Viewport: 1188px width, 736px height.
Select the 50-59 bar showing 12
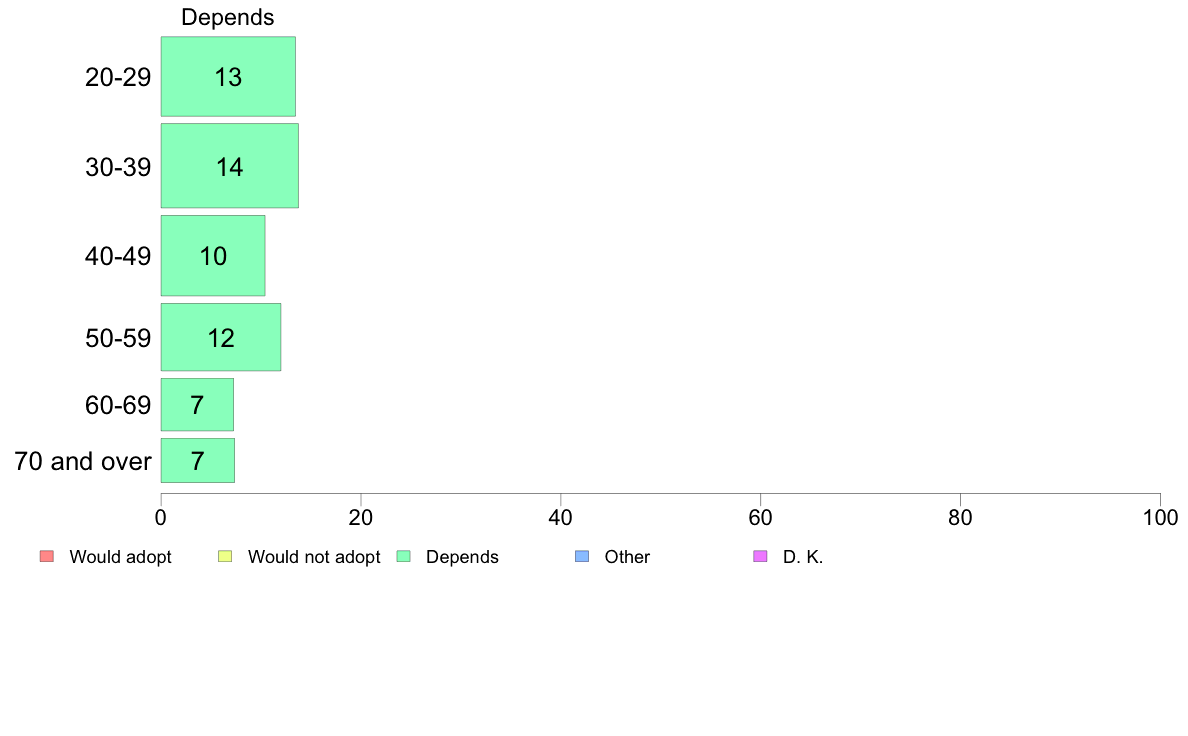pyautogui.click(x=220, y=337)
